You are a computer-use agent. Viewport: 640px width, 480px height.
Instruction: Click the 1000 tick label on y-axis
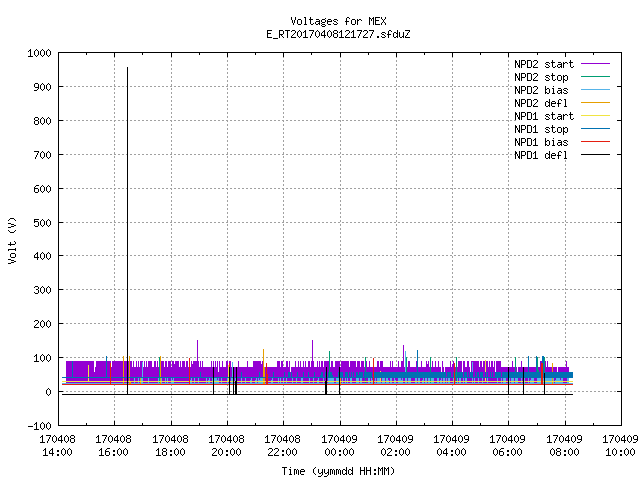[x=39, y=53]
